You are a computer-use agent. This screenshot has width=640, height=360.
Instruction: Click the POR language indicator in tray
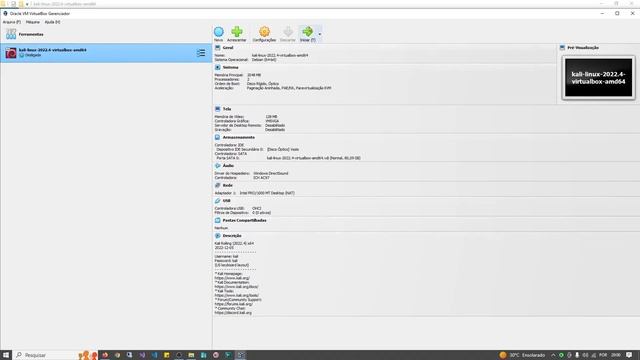tap(603, 355)
